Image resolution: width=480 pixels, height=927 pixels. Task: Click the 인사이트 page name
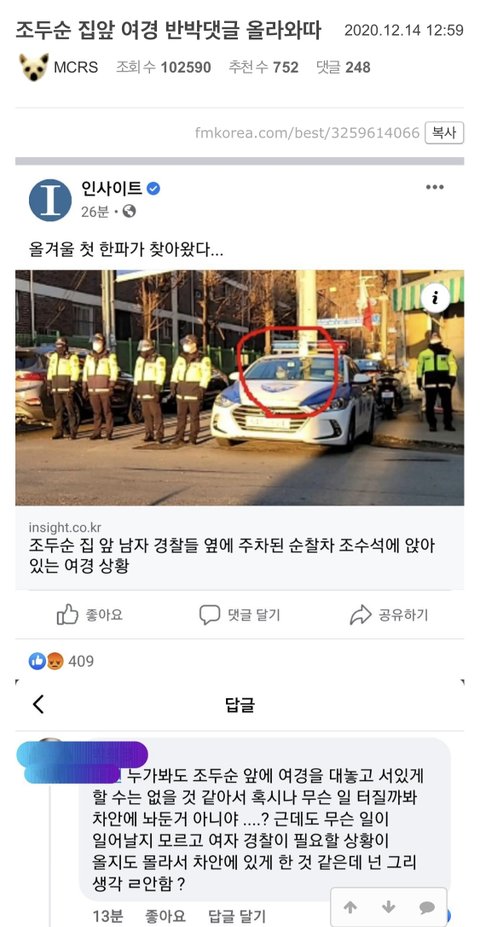[112, 189]
